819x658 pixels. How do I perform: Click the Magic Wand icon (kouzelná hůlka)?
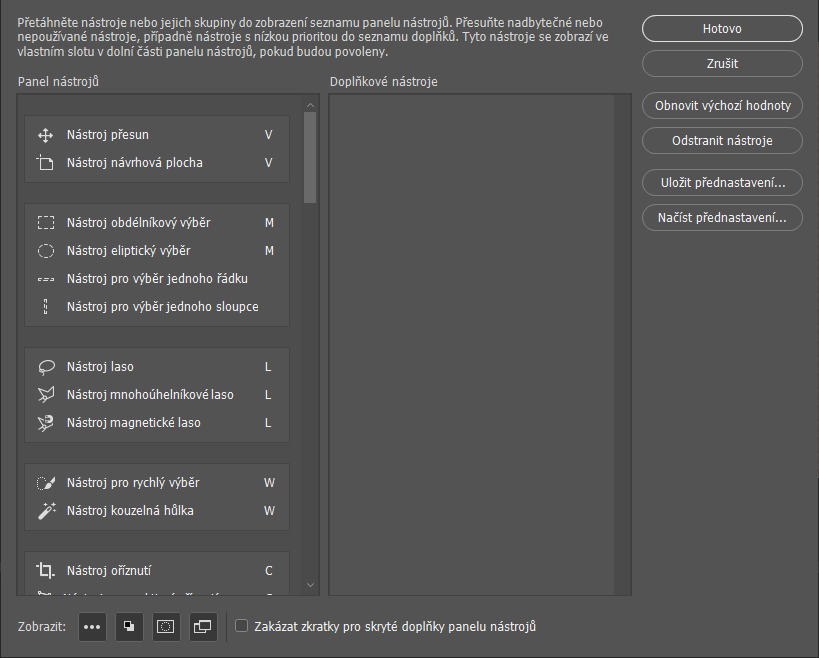tap(46, 511)
